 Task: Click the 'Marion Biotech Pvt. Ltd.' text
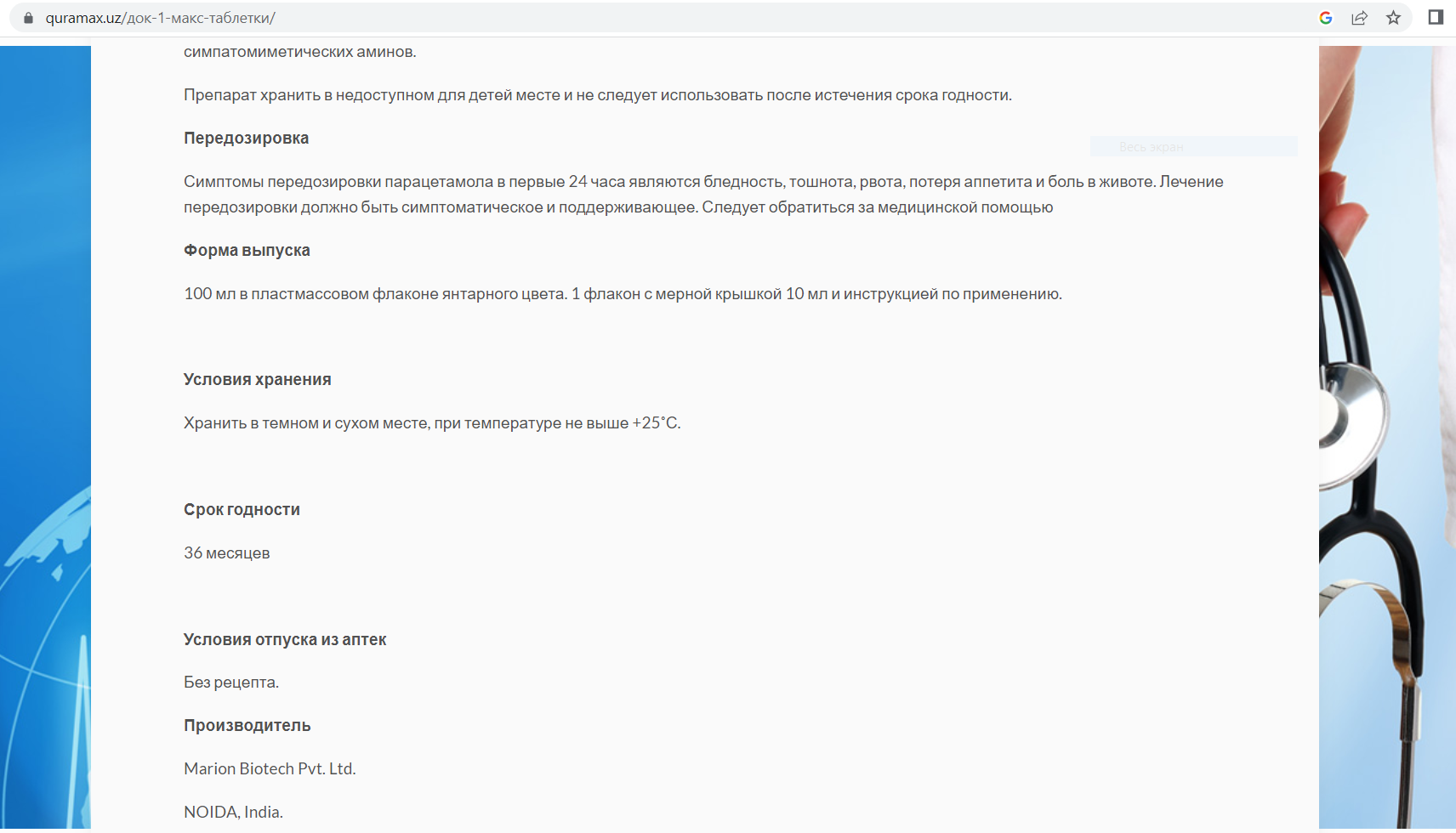tap(270, 769)
